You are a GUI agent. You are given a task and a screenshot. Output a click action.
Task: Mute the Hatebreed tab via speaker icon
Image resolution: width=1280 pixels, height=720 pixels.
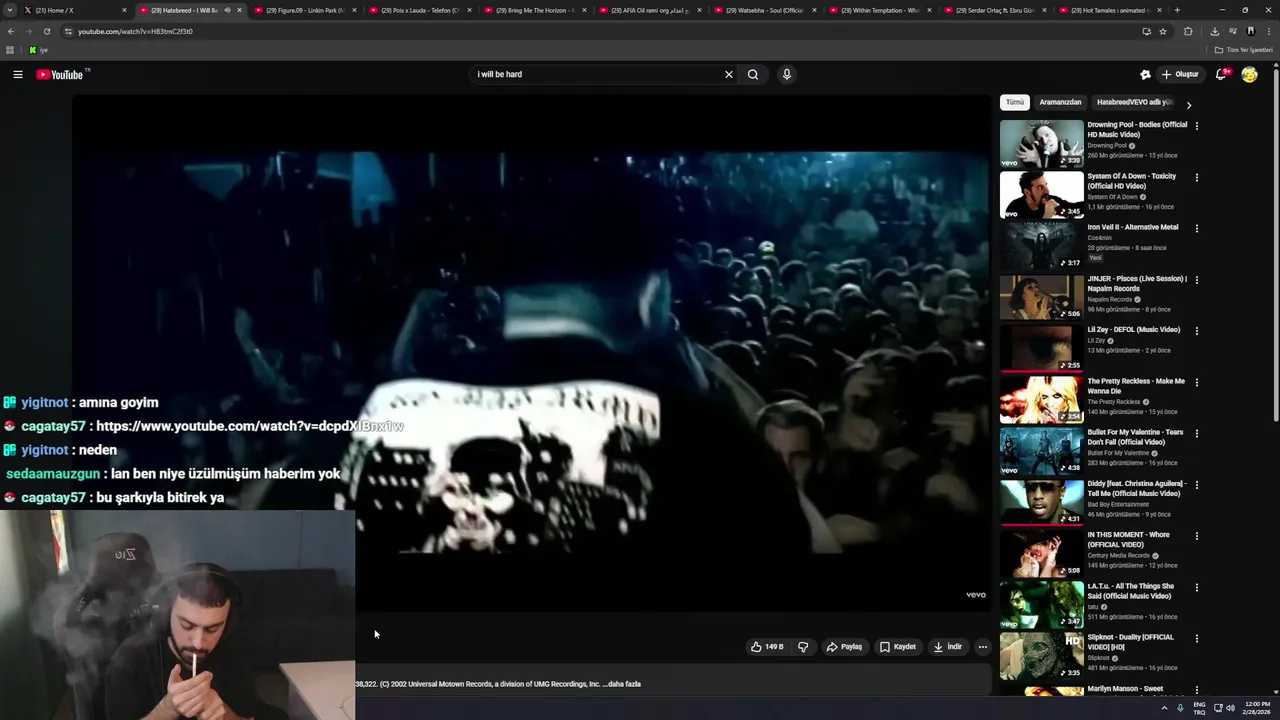tap(227, 10)
